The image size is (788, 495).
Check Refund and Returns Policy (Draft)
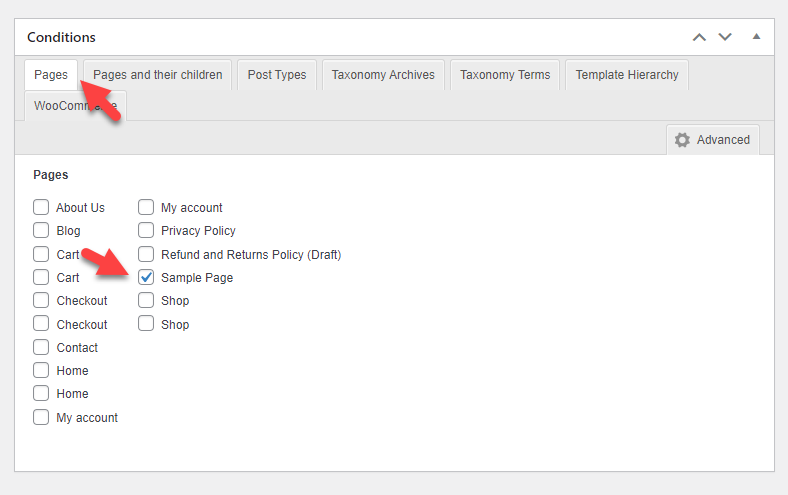[146, 254]
